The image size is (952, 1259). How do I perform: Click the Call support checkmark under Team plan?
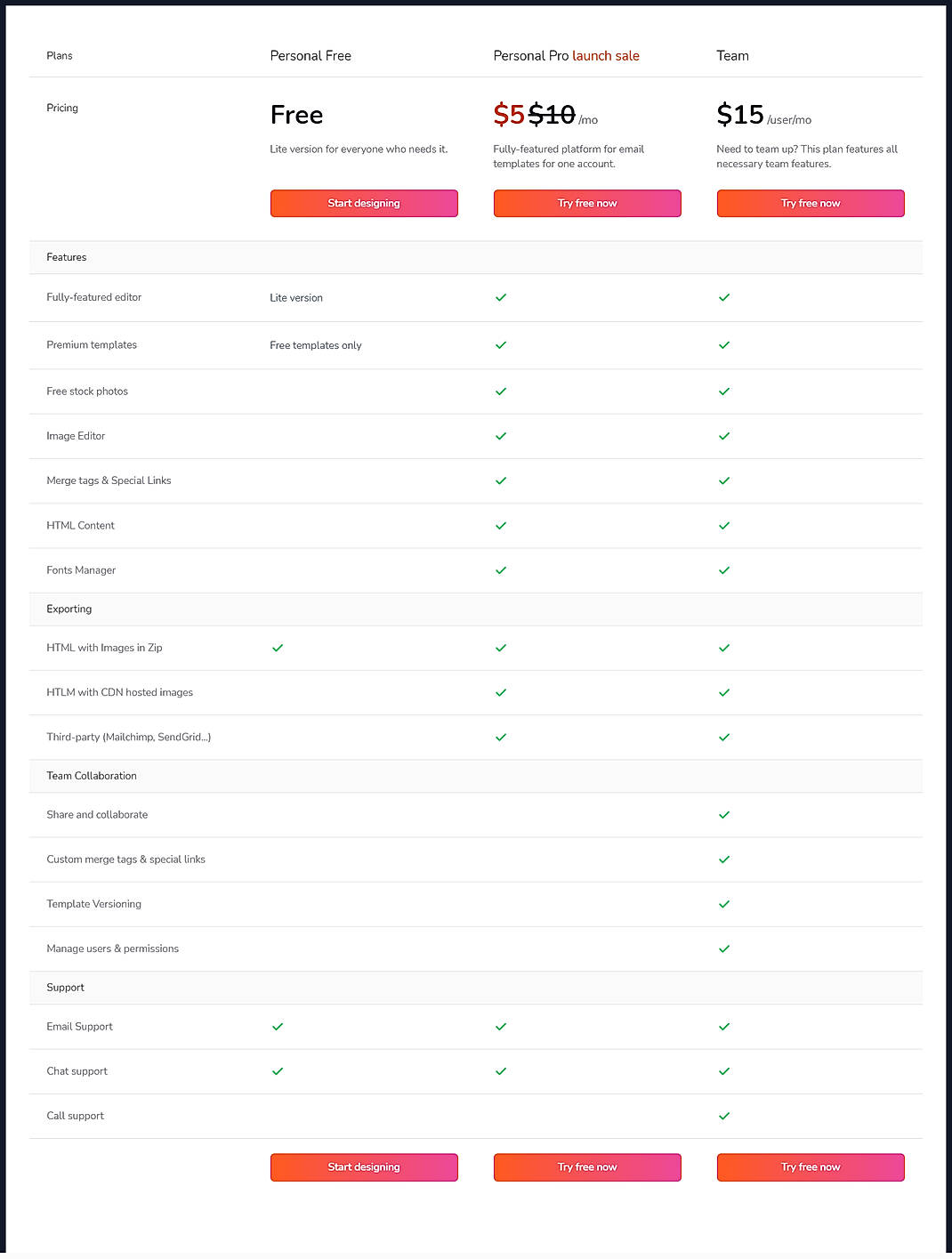pos(723,1116)
